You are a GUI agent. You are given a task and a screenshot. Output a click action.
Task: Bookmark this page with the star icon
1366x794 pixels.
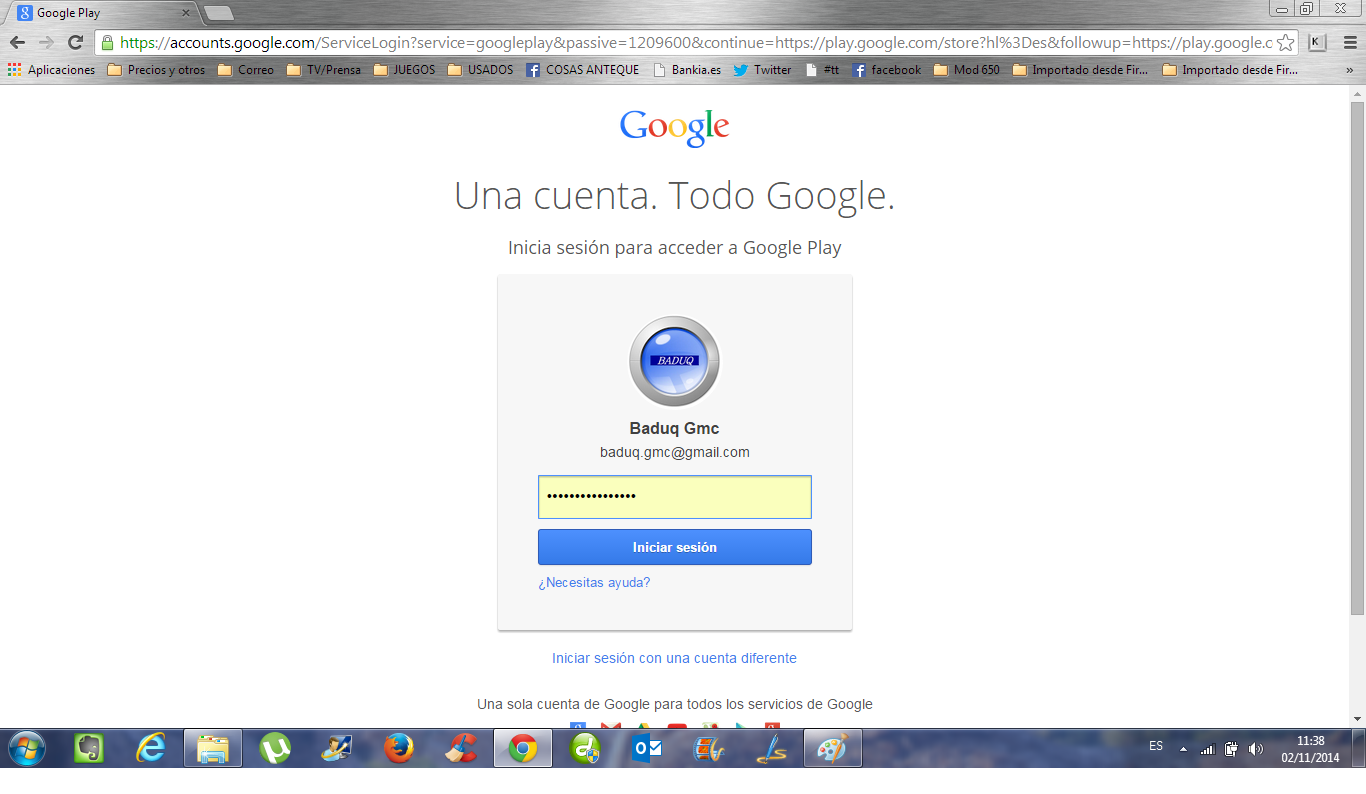pyautogui.click(x=1286, y=42)
